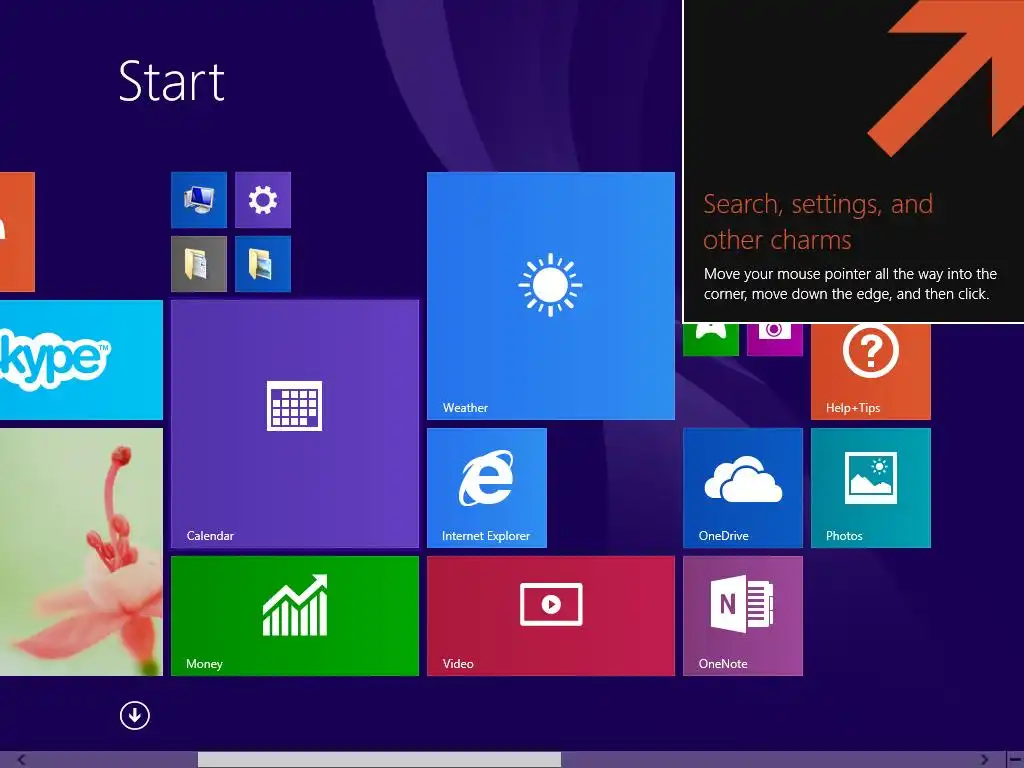The image size is (1024, 768).
Task: Click the "Start" title text
Action: (x=172, y=82)
